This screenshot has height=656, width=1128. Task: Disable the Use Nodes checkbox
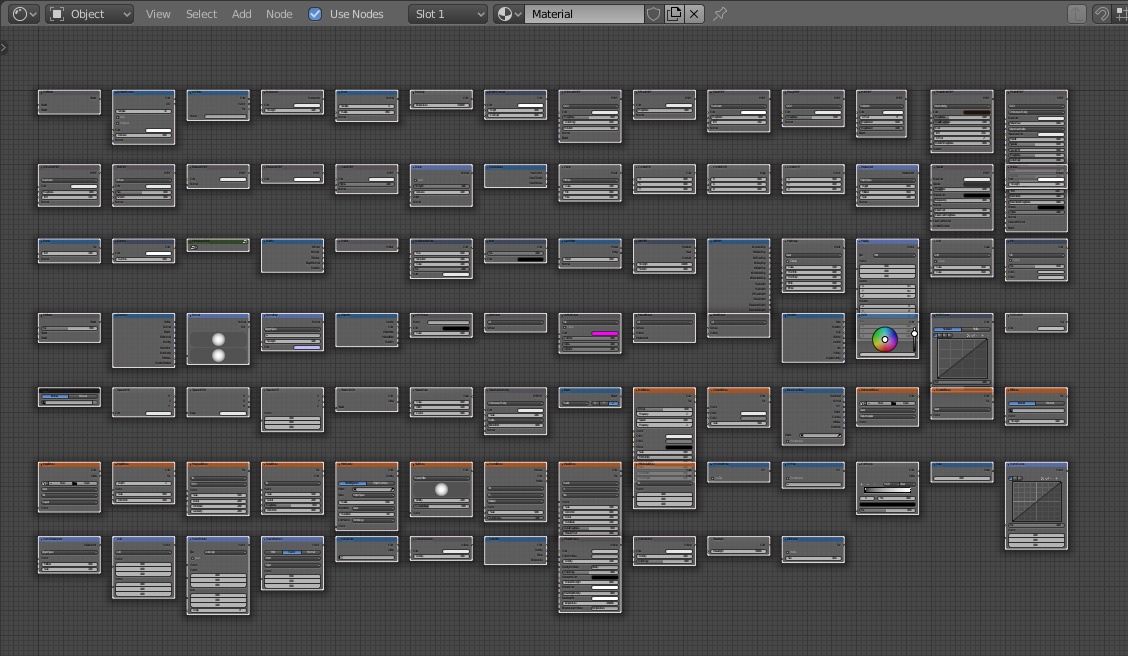coord(315,14)
